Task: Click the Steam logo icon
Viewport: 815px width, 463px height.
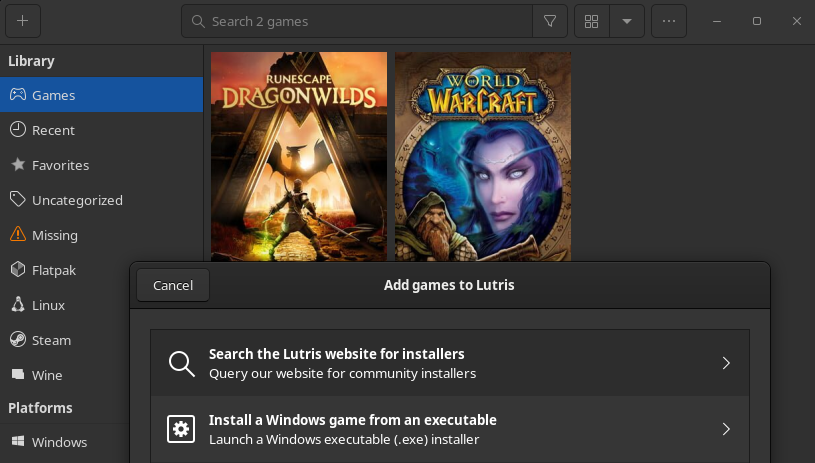Action: (18, 339)
